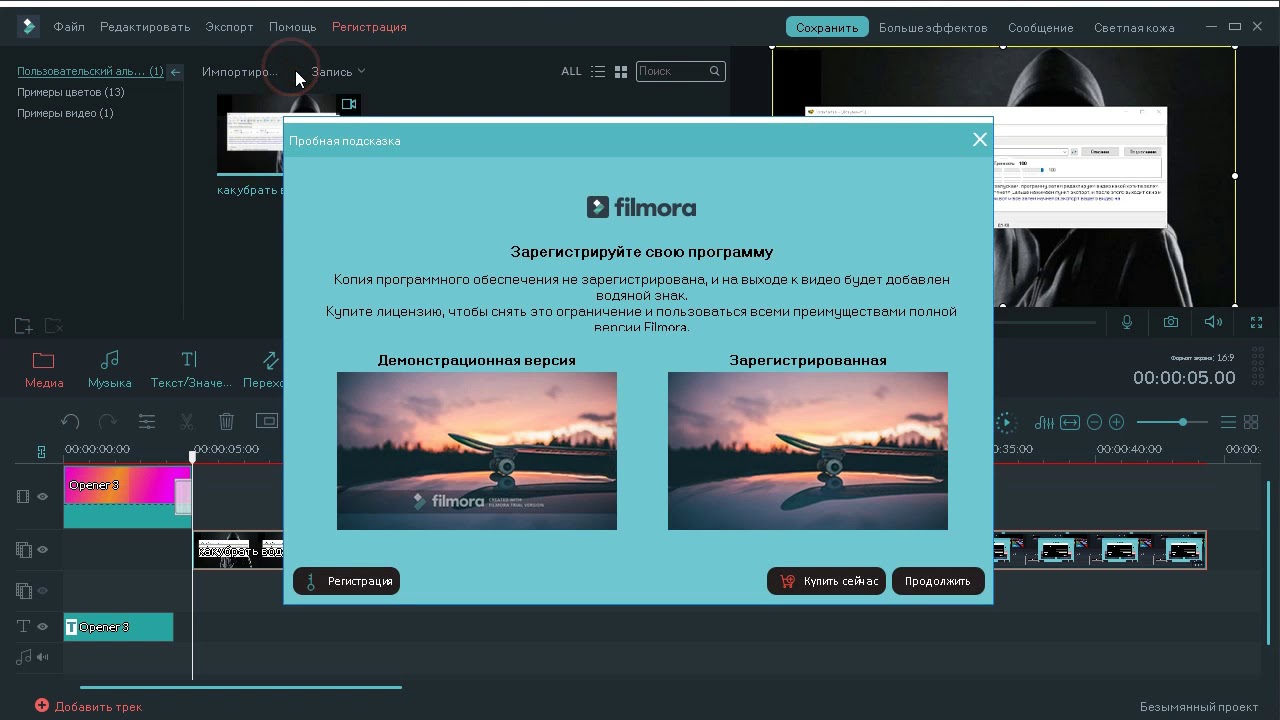Open the audio mixer icon

point(1044,423)
